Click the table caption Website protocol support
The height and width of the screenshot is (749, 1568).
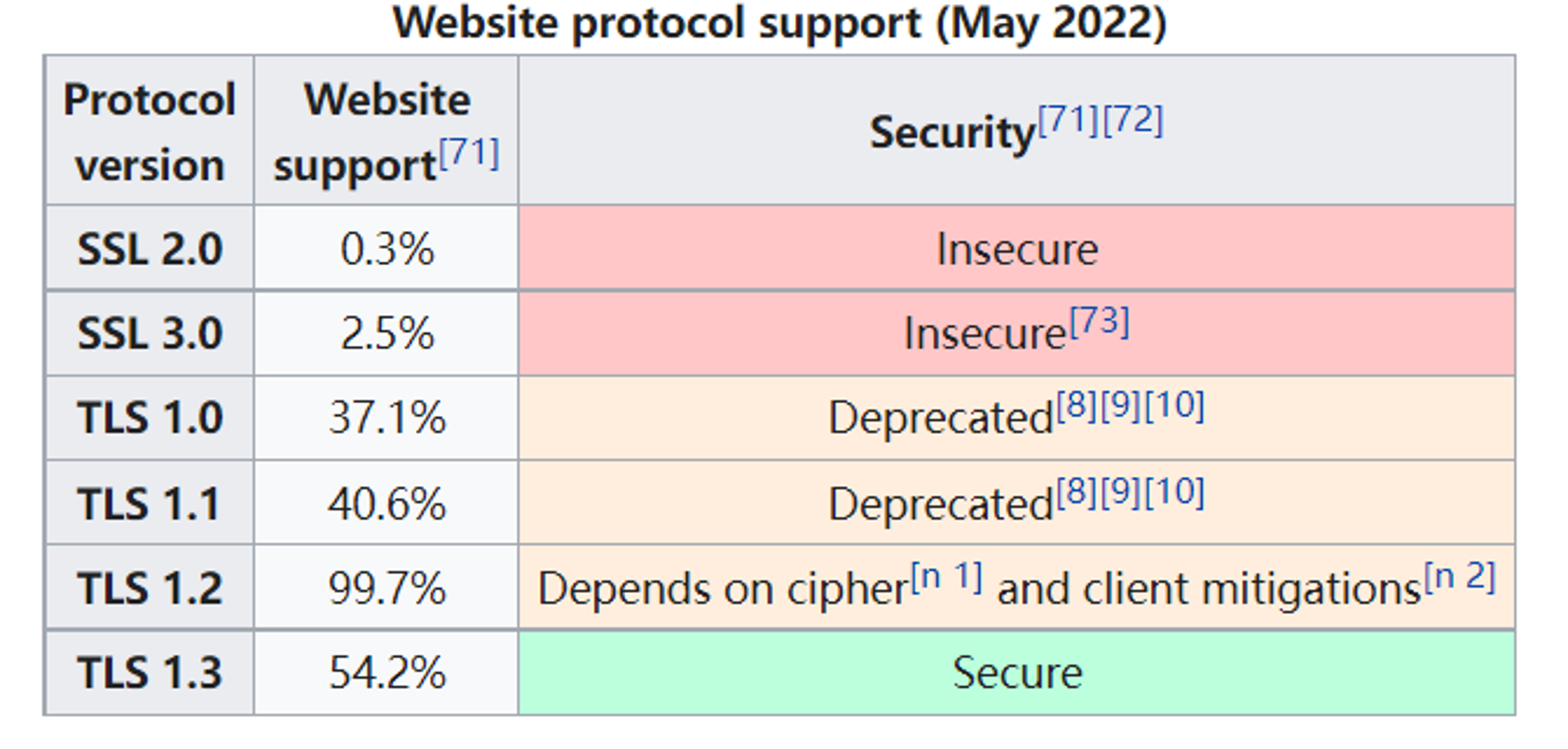point(780,22)
